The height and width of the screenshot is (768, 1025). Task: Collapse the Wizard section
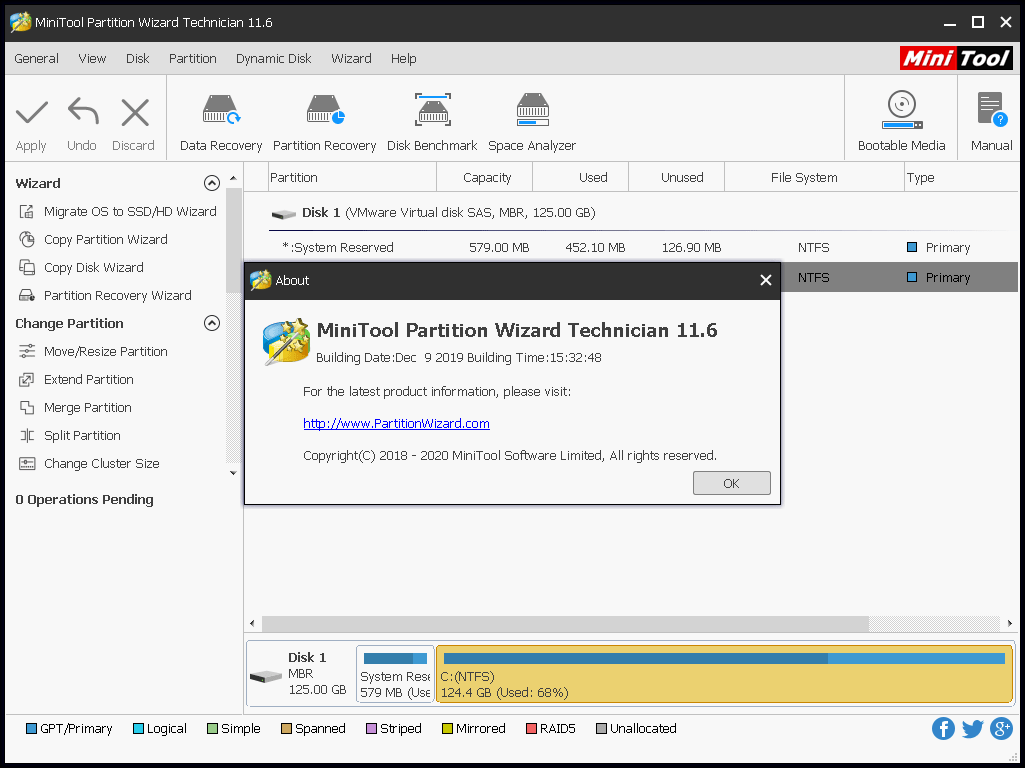click(x=212, y=183)
